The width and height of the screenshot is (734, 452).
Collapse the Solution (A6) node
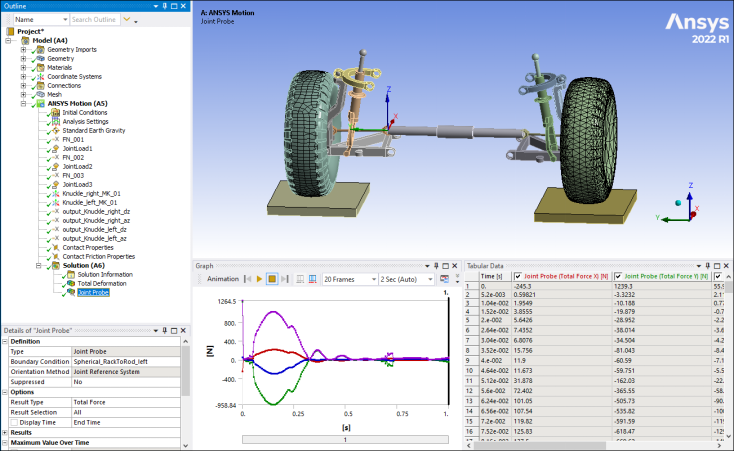(x=39, y=266)
